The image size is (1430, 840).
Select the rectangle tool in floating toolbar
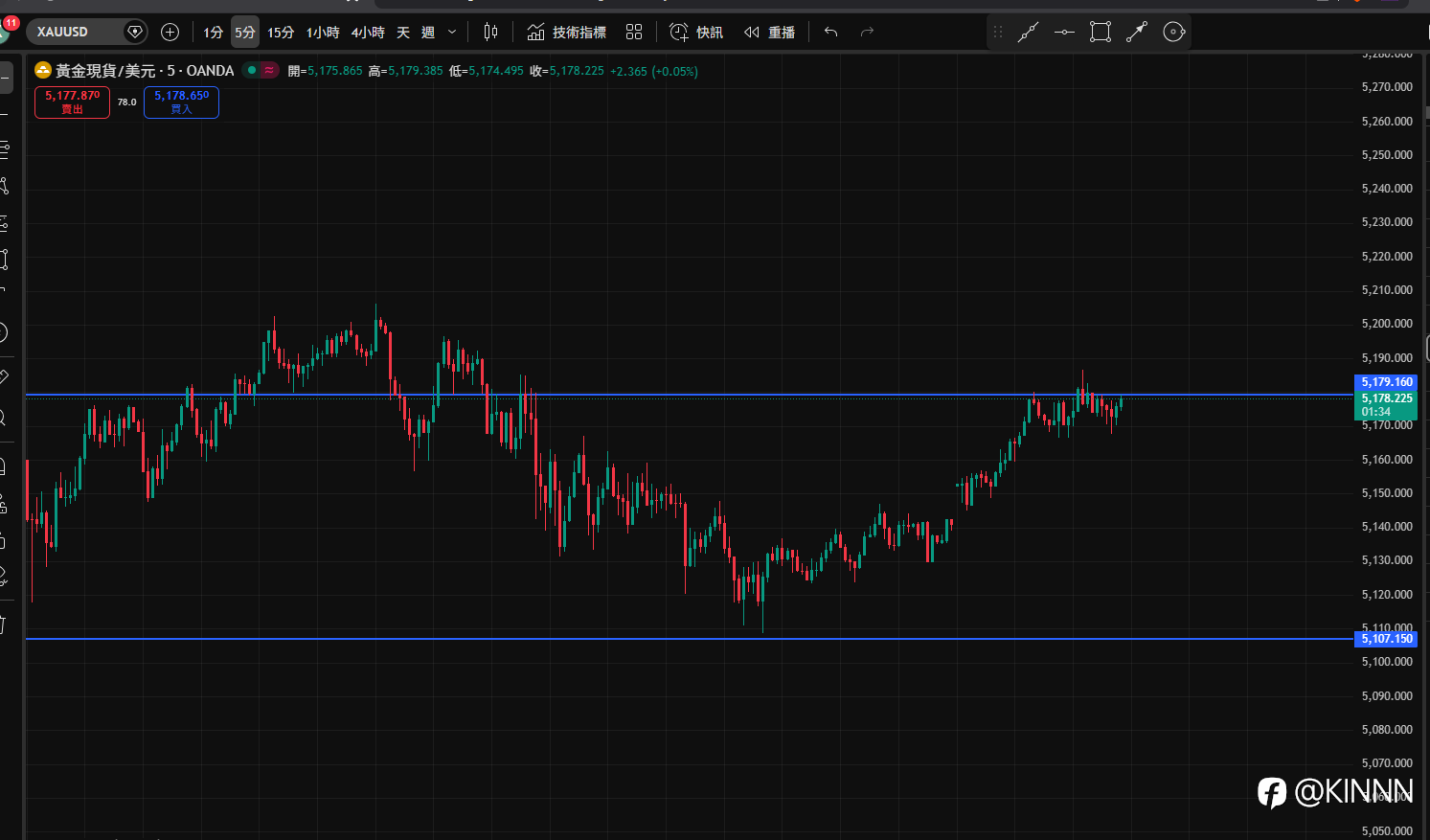[x=1101, y=33]
